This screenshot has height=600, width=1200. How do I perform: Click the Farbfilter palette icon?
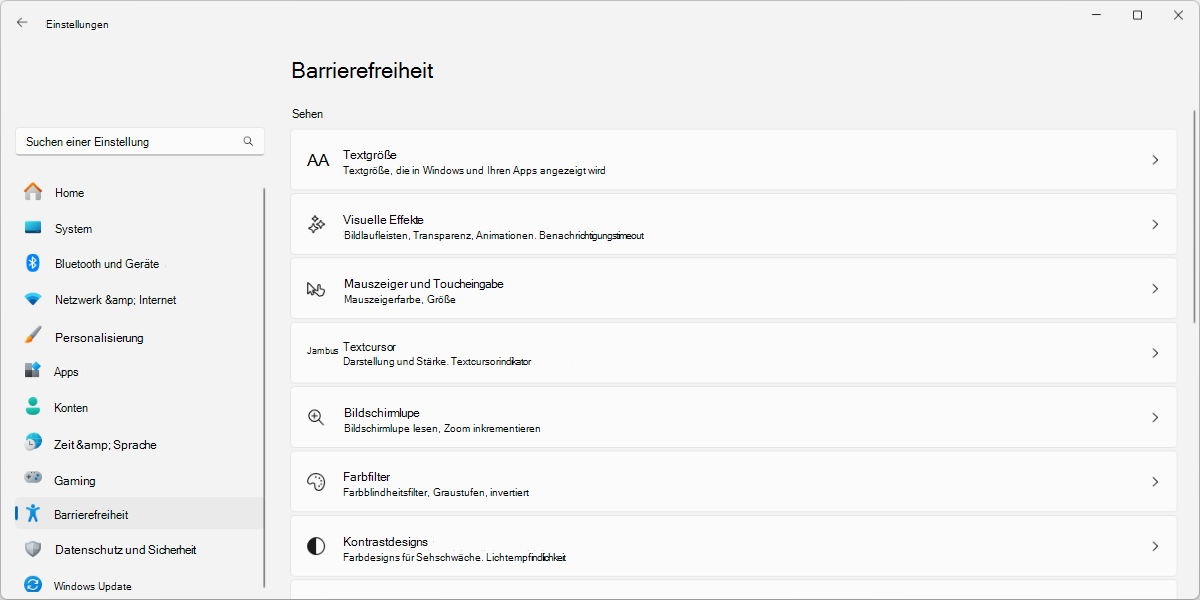click(x=317, y=483)
